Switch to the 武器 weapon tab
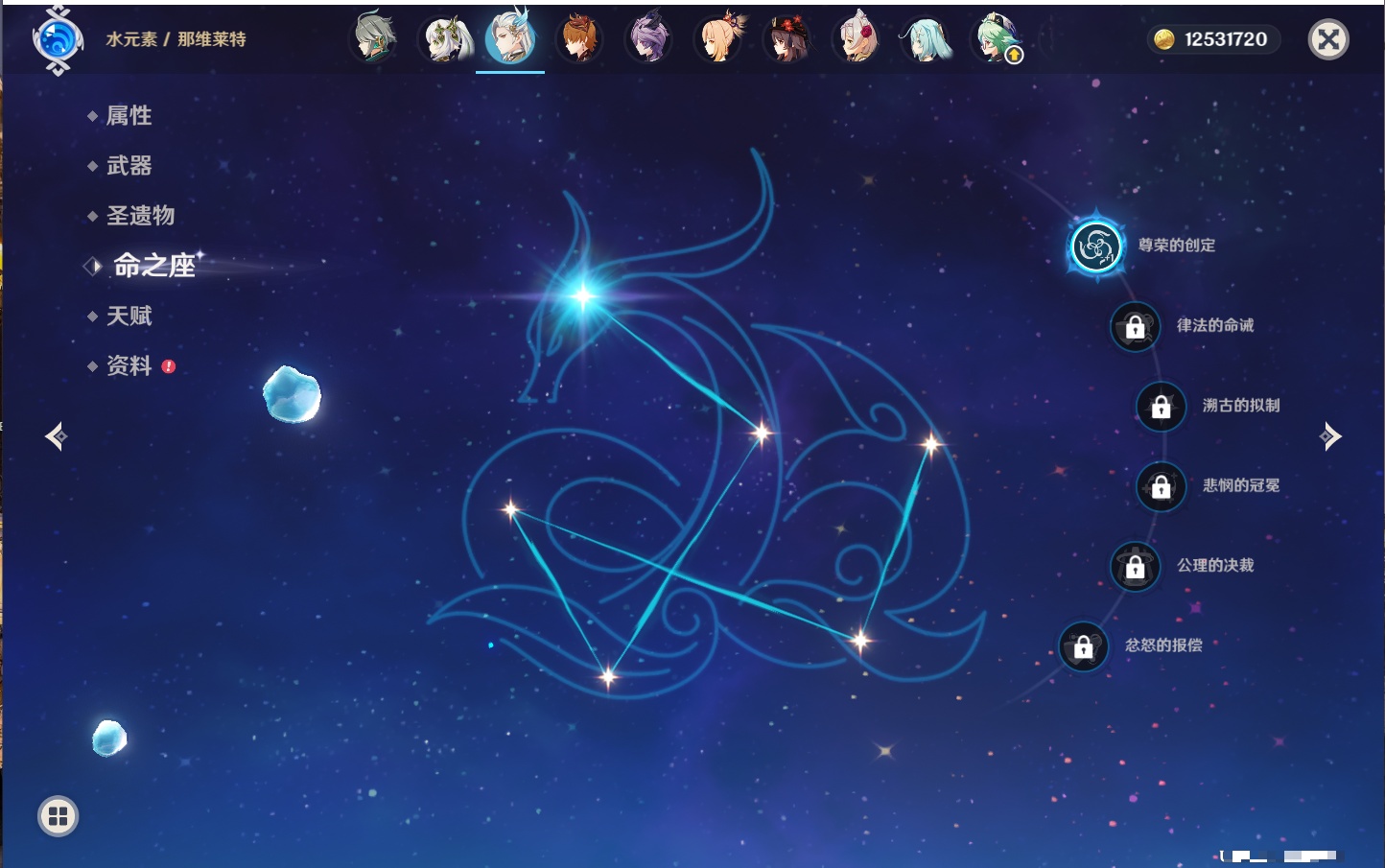Viewport: 1385px width, 868px height. tap(129, 166)
